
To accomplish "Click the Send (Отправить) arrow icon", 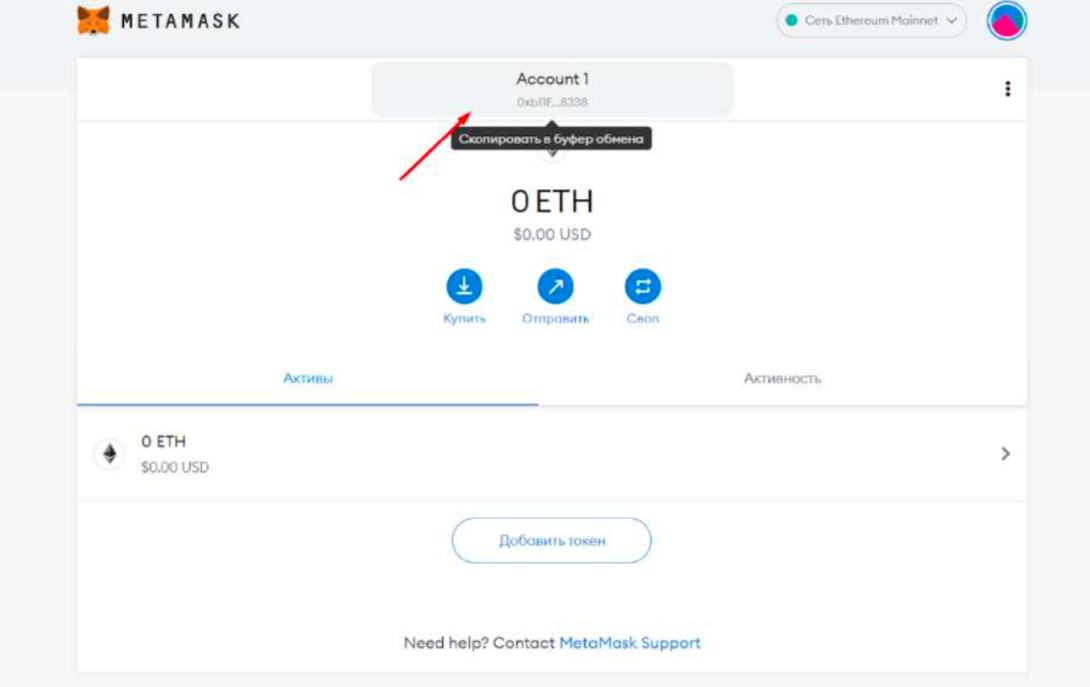I will (555, 286).
